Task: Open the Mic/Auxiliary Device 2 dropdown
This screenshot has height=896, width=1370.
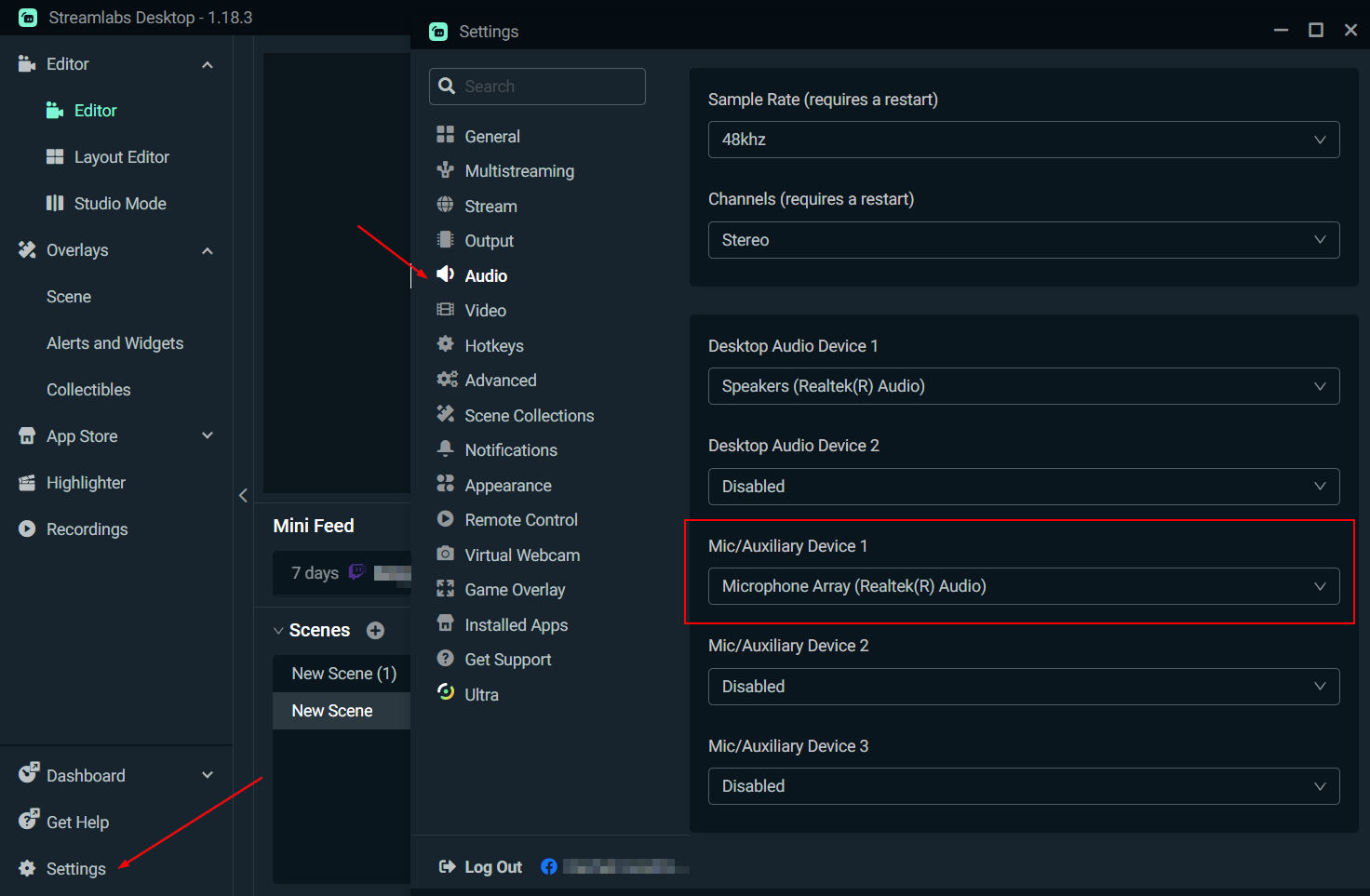Action: point(1024,687)
